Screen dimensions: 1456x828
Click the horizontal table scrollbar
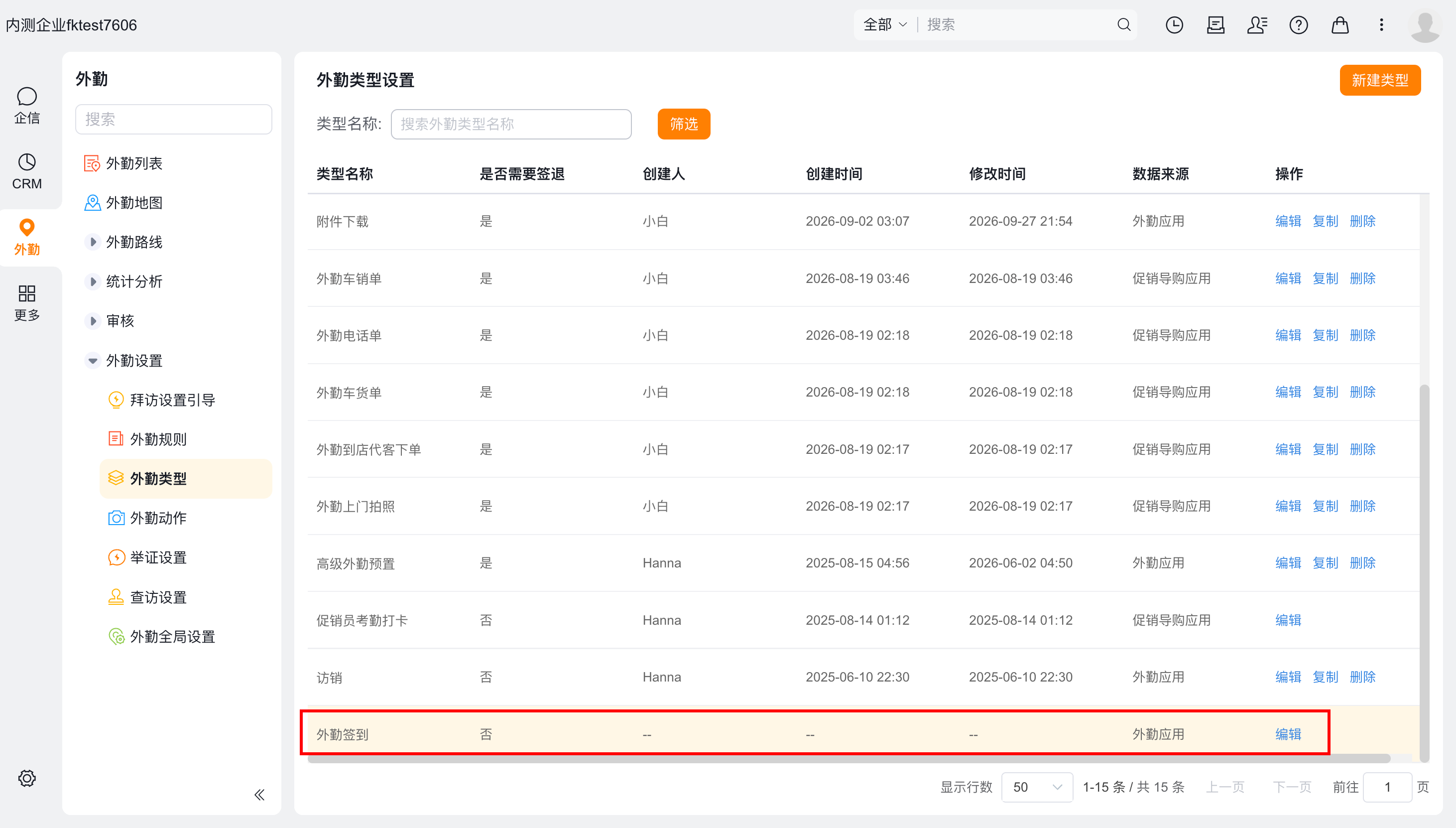pos(849,758)
